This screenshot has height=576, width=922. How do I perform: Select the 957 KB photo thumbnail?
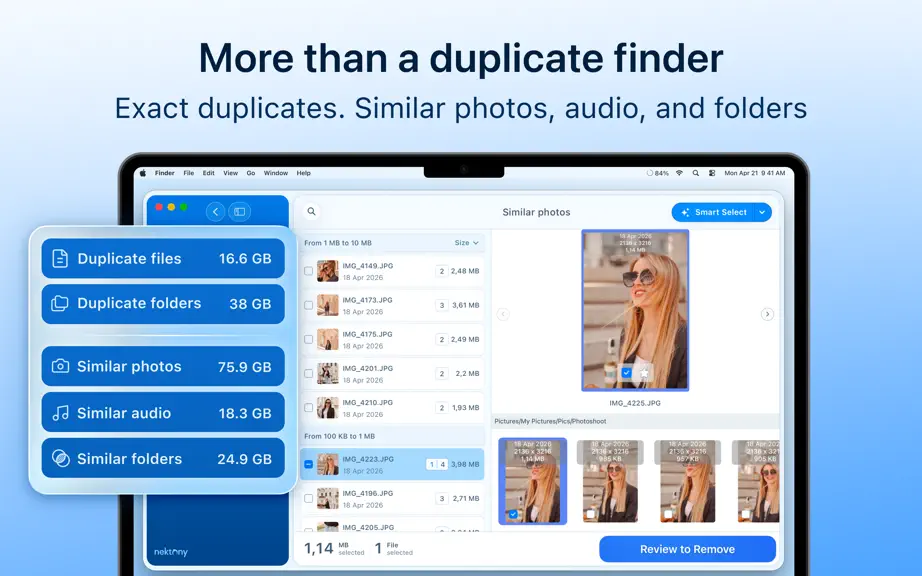[687, 481]
